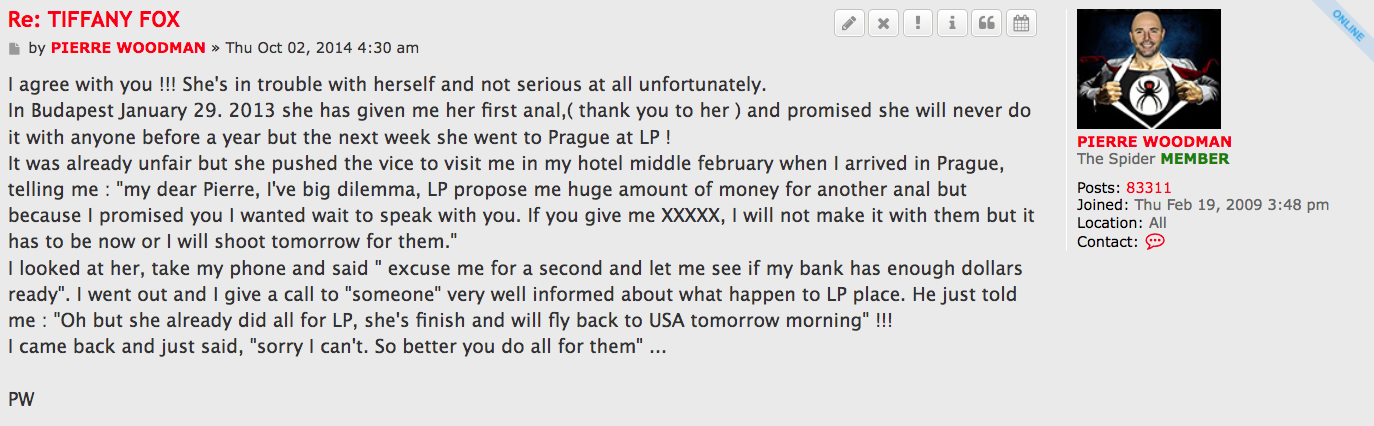Open post information via the 'i' icon
The width and height of the screenshot is (1374, 426).
952,24
